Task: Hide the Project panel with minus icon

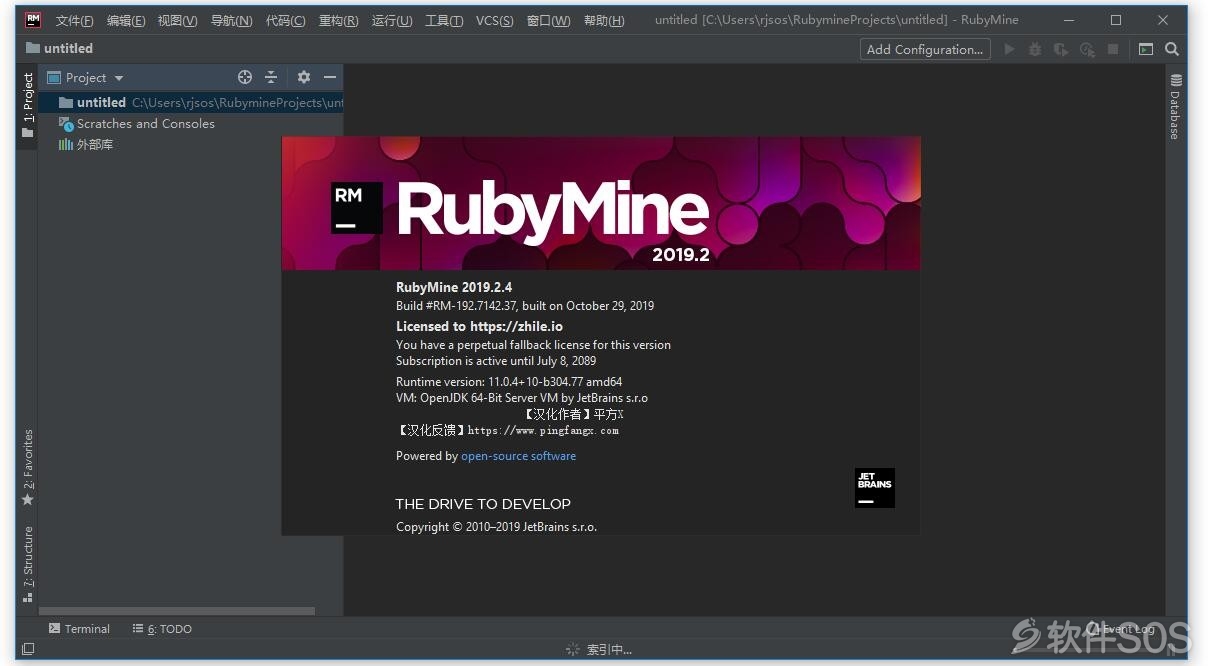Action: tap(329, 77)
